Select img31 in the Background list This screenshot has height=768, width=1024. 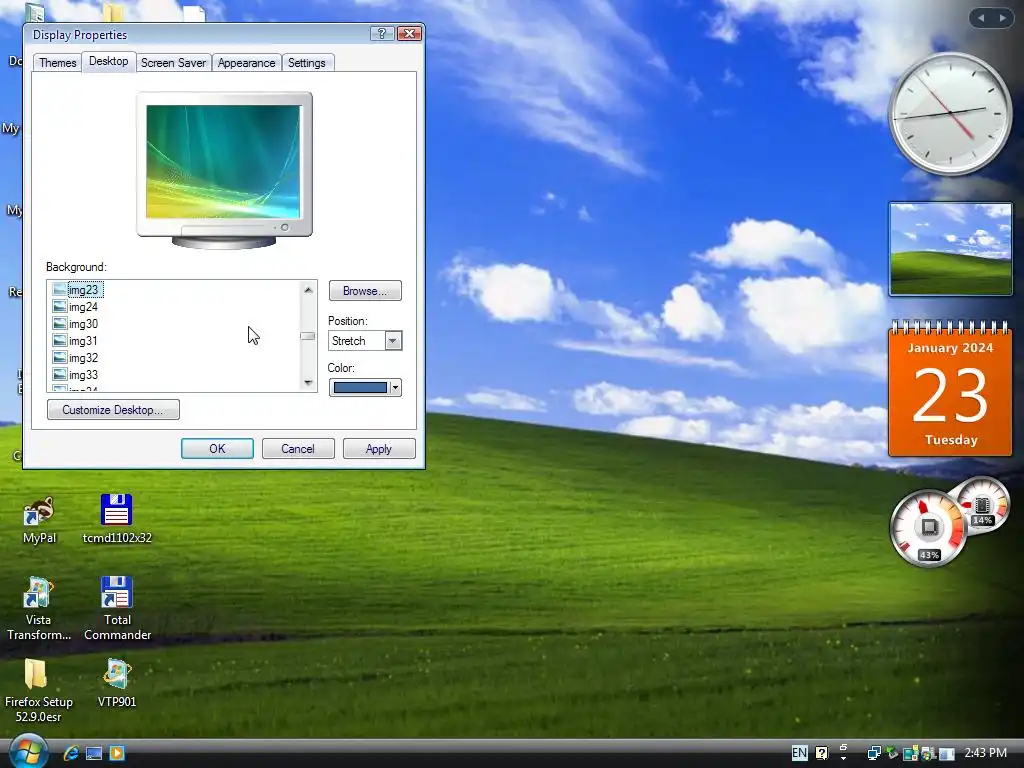click(84, 340)
